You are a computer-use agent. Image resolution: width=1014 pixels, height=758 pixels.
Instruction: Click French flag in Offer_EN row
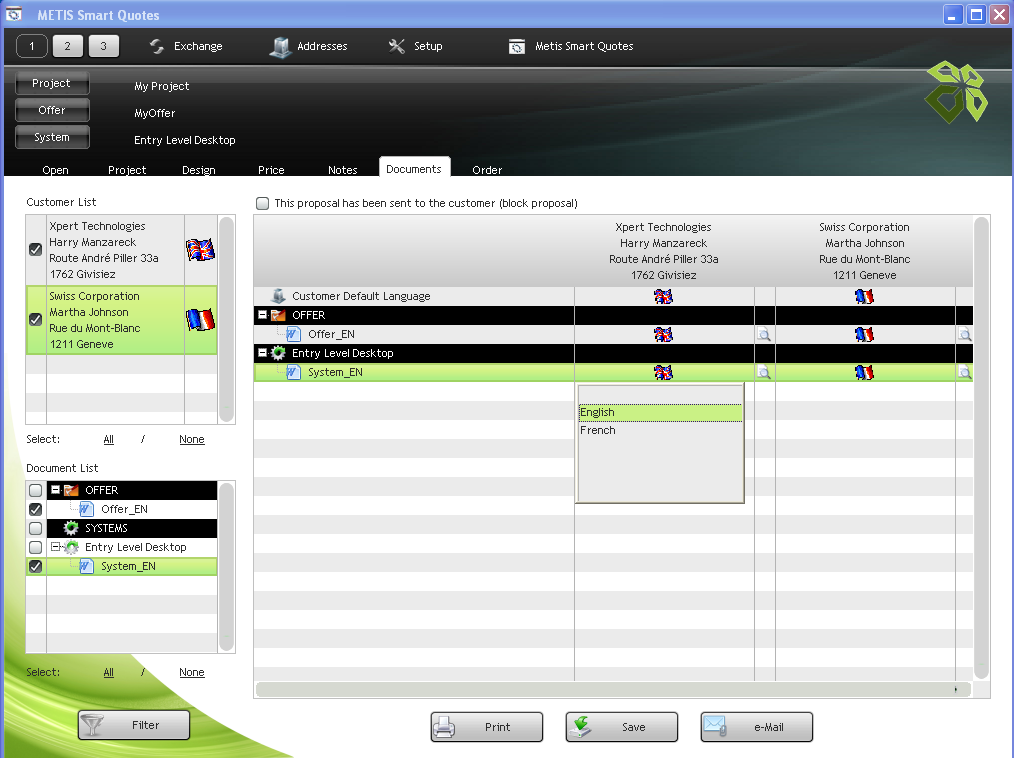click(864, 334)
